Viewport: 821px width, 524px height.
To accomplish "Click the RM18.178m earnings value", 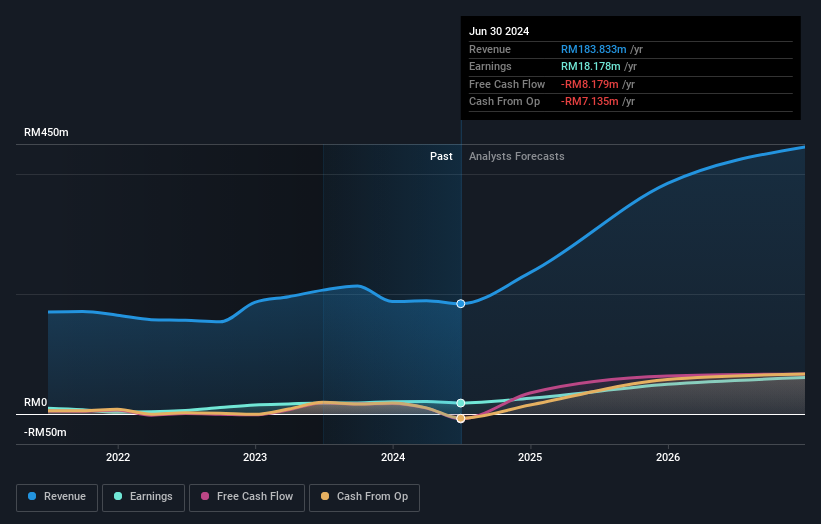I will pyautogui.click(x=591, y=66).
